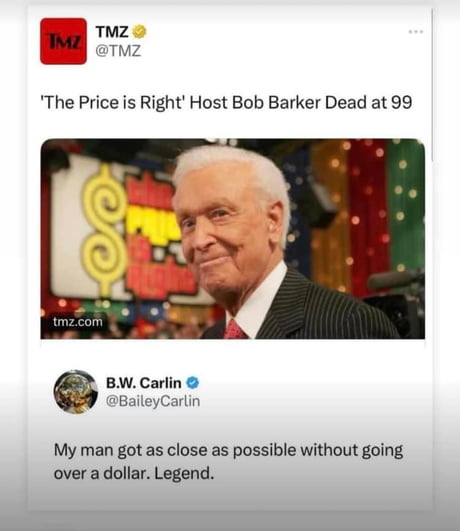This screenshot has width=460, height=531.
Task: Open the red TMZ logo avatar
Action: (x=63, y=41)
